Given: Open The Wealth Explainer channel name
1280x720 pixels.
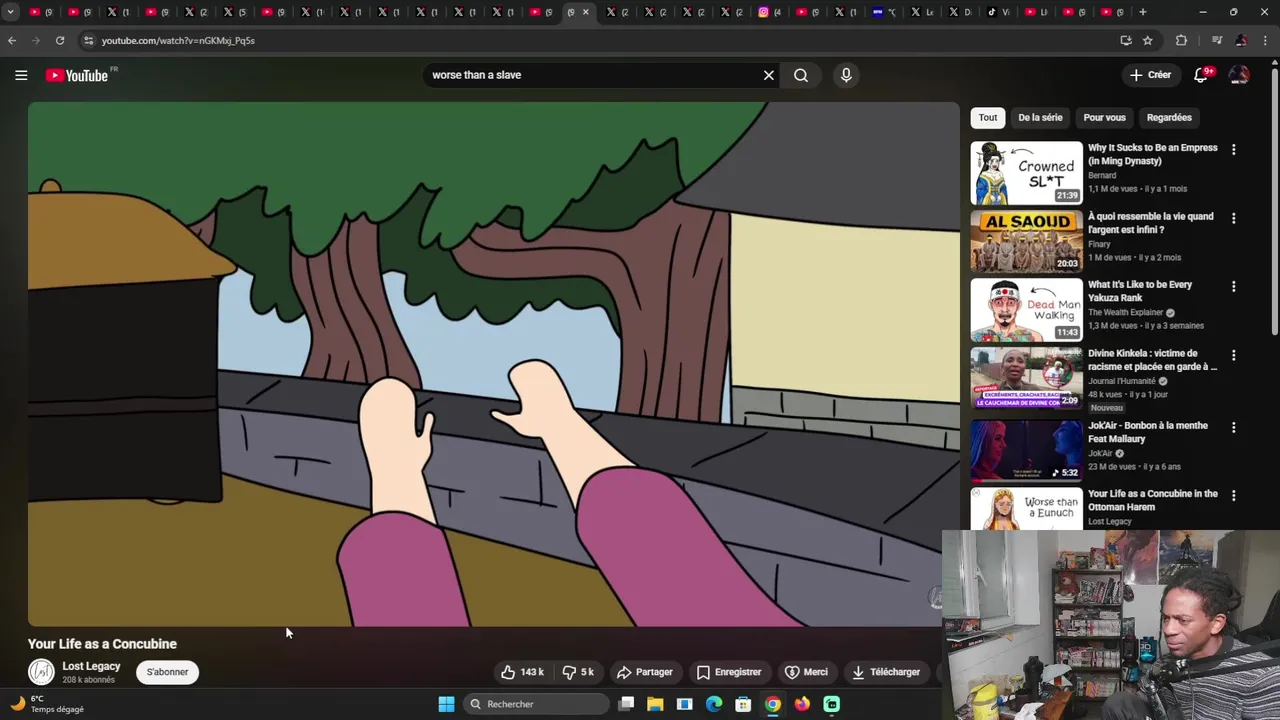Looking at the screenshot, I should (x=1125, y=312).
